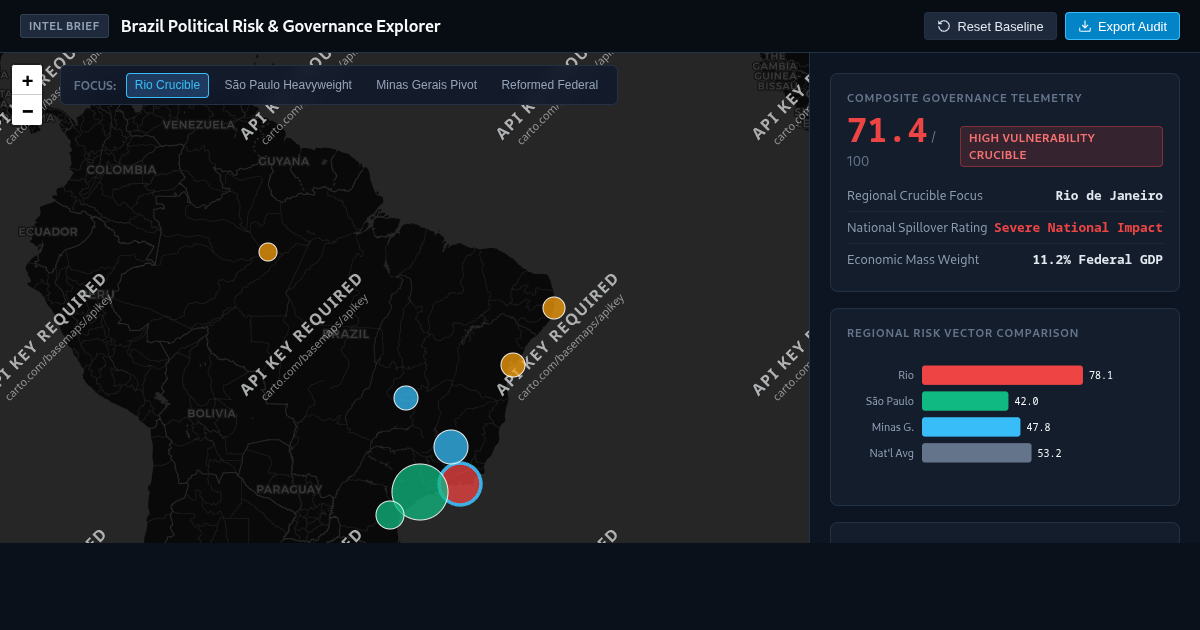Click the orange marker in northwest Amazon region

pyautogui.click(x=268, y=252)
